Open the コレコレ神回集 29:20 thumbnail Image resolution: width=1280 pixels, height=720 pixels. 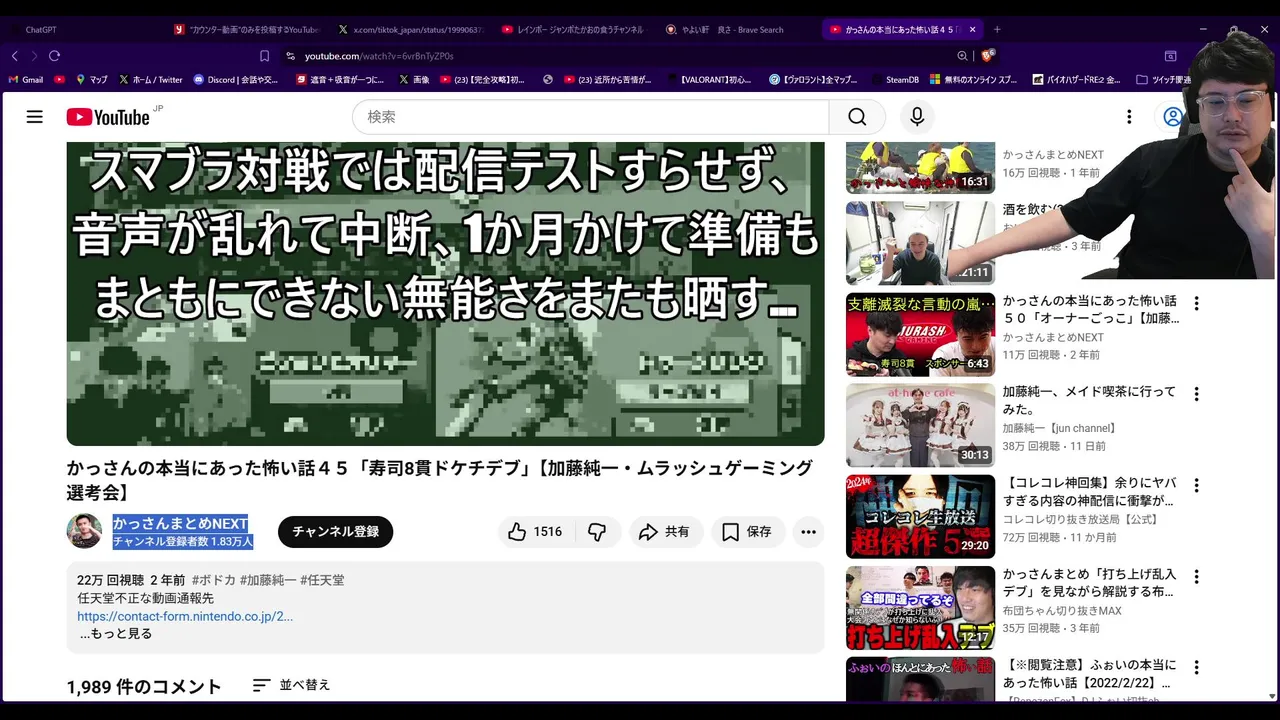[920, 516]
